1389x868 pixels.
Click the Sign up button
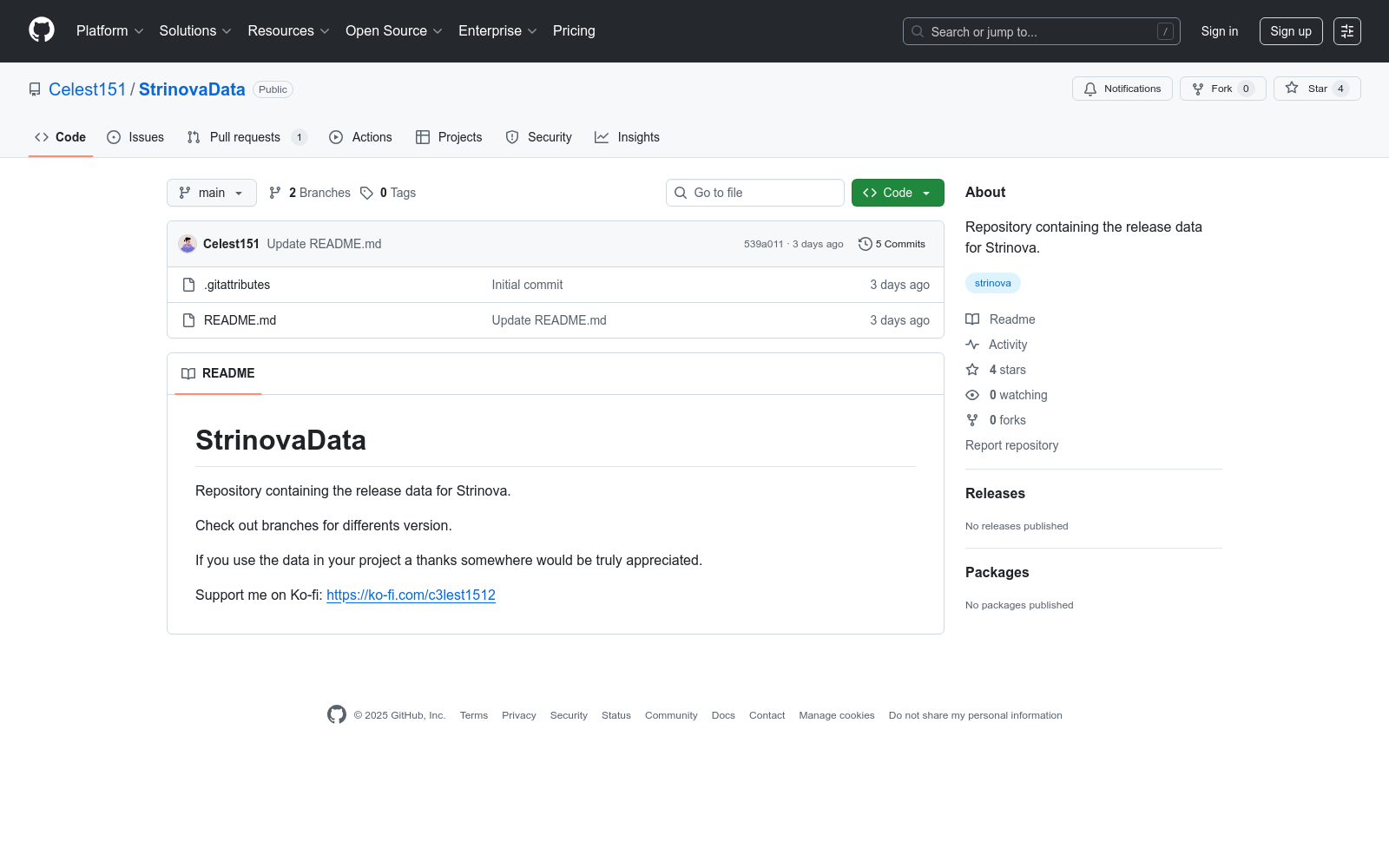click(1291, 31)
